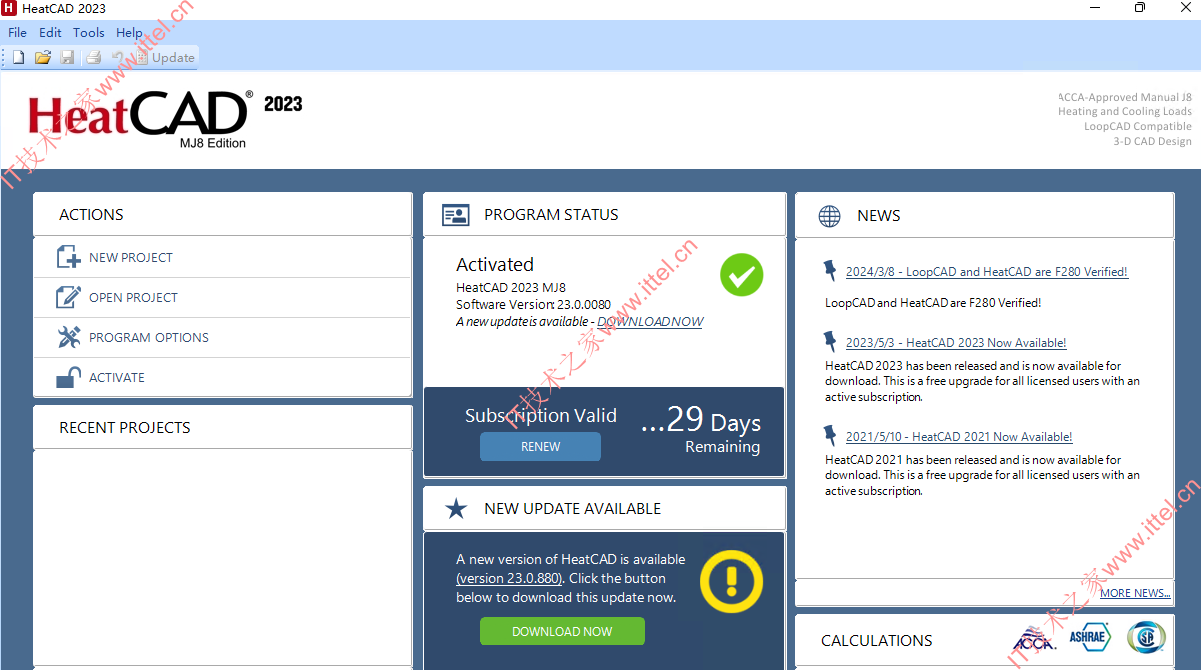1201x670 pixels.
Task: Click the Print toolbar icon
Action: coord(94,57)
